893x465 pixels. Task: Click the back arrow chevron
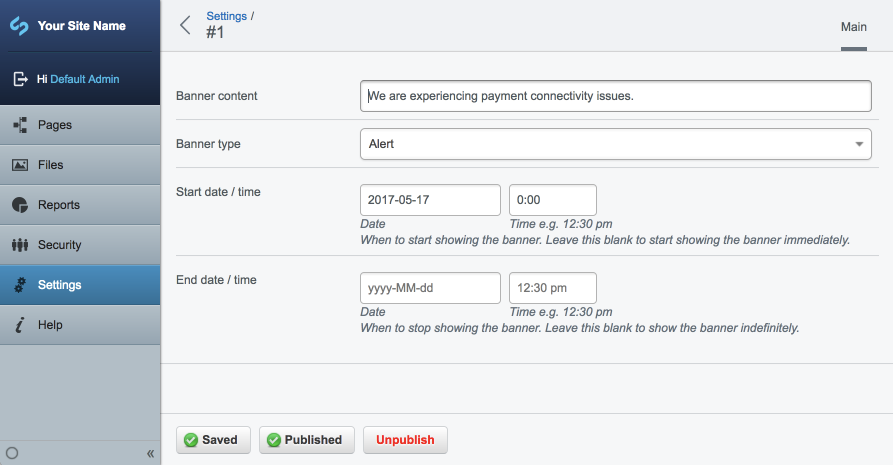(x=185, y=25)
